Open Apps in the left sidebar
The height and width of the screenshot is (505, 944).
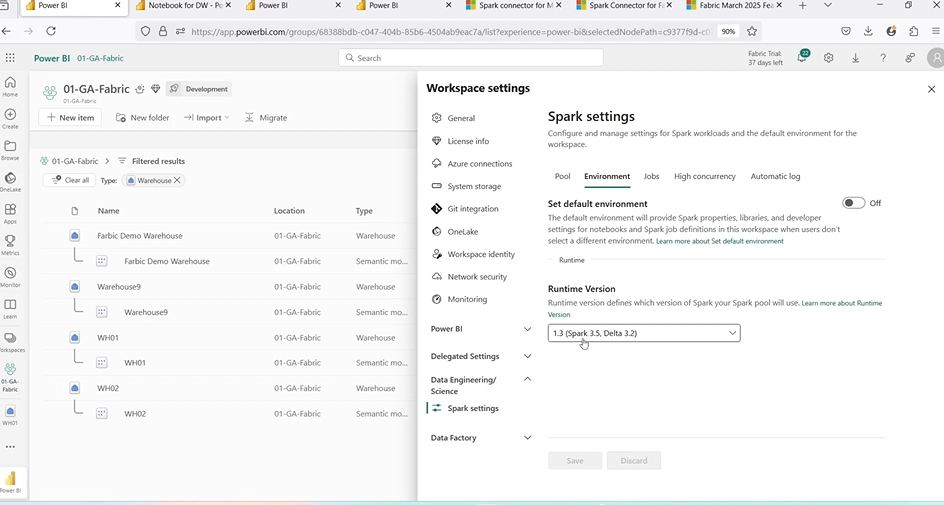point(10,214)
